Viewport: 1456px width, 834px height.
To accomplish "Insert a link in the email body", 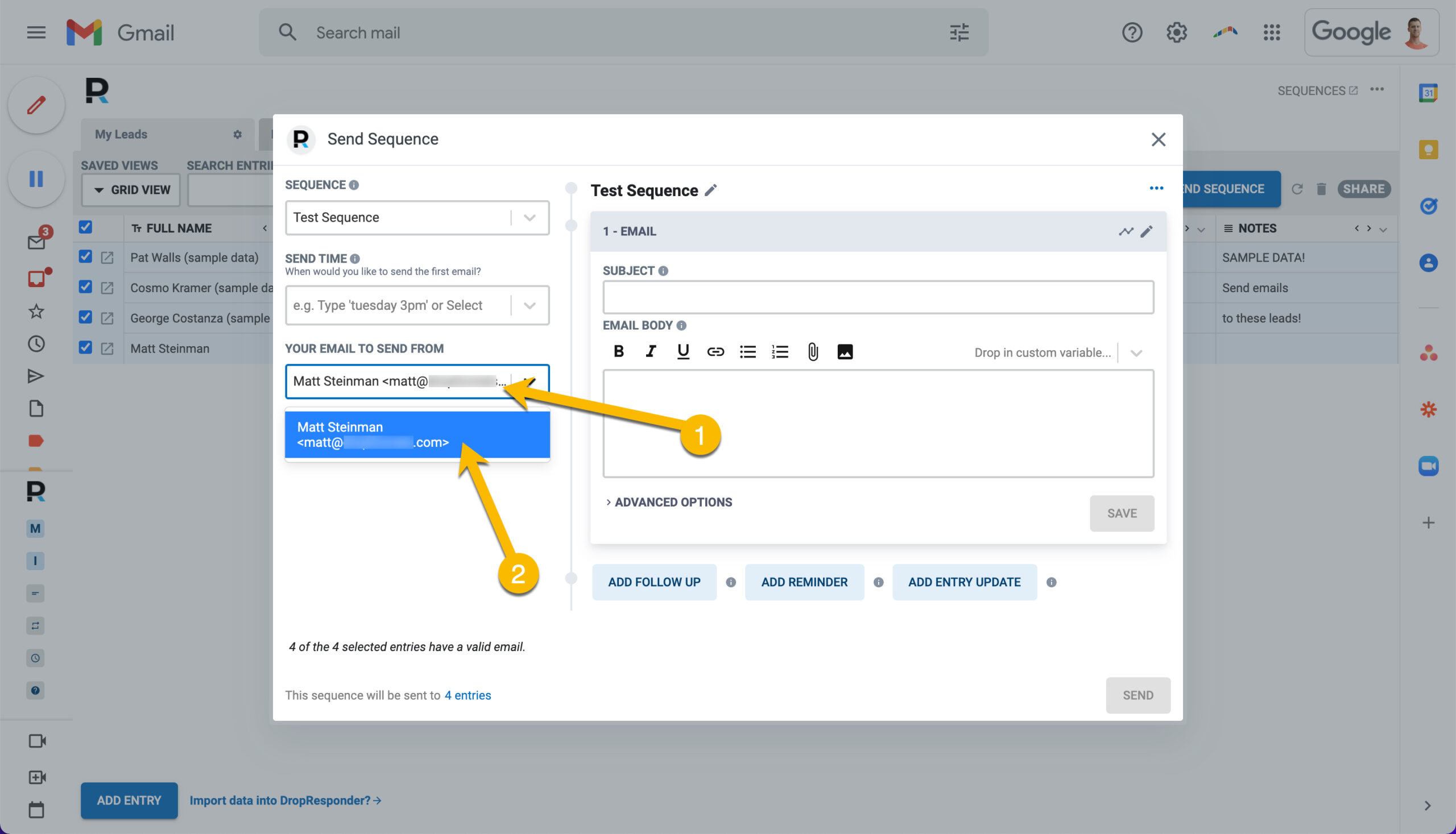I will click(715, 352).
